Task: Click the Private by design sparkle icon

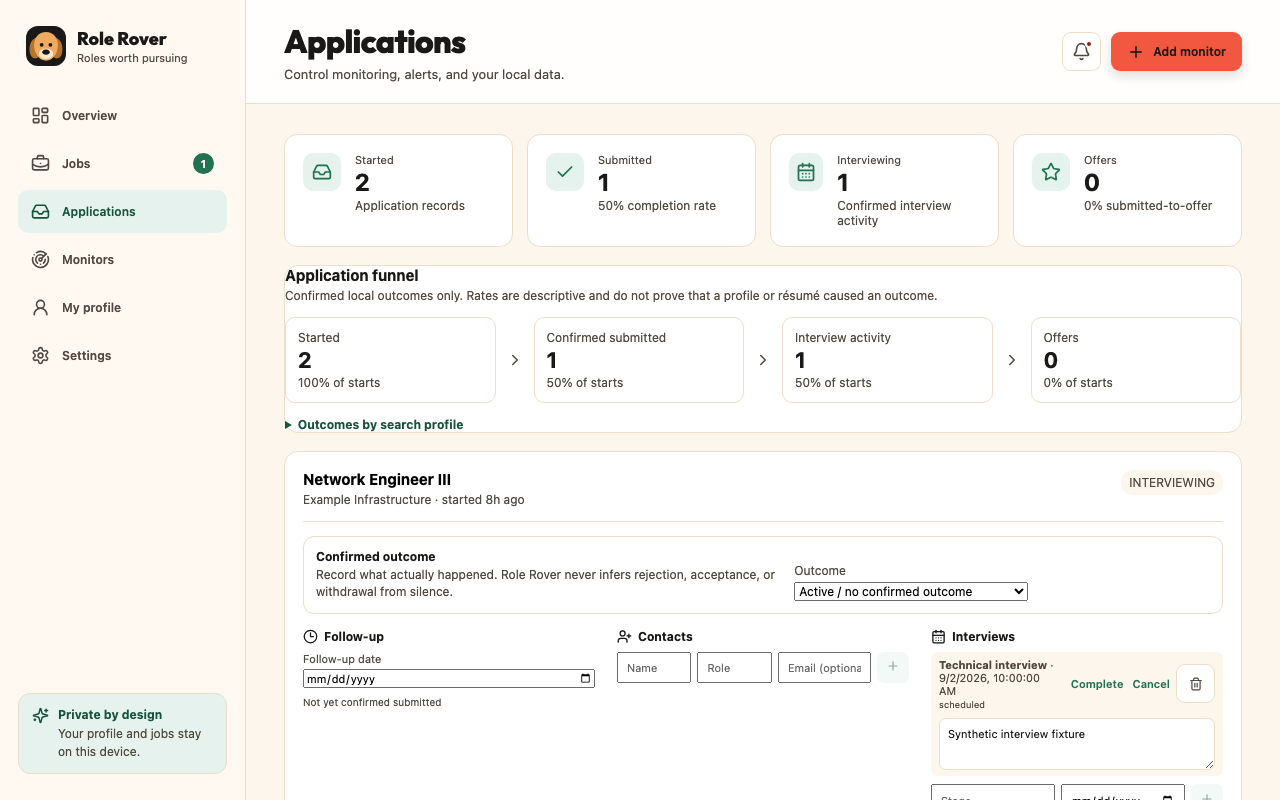Action: pos(41,715)
